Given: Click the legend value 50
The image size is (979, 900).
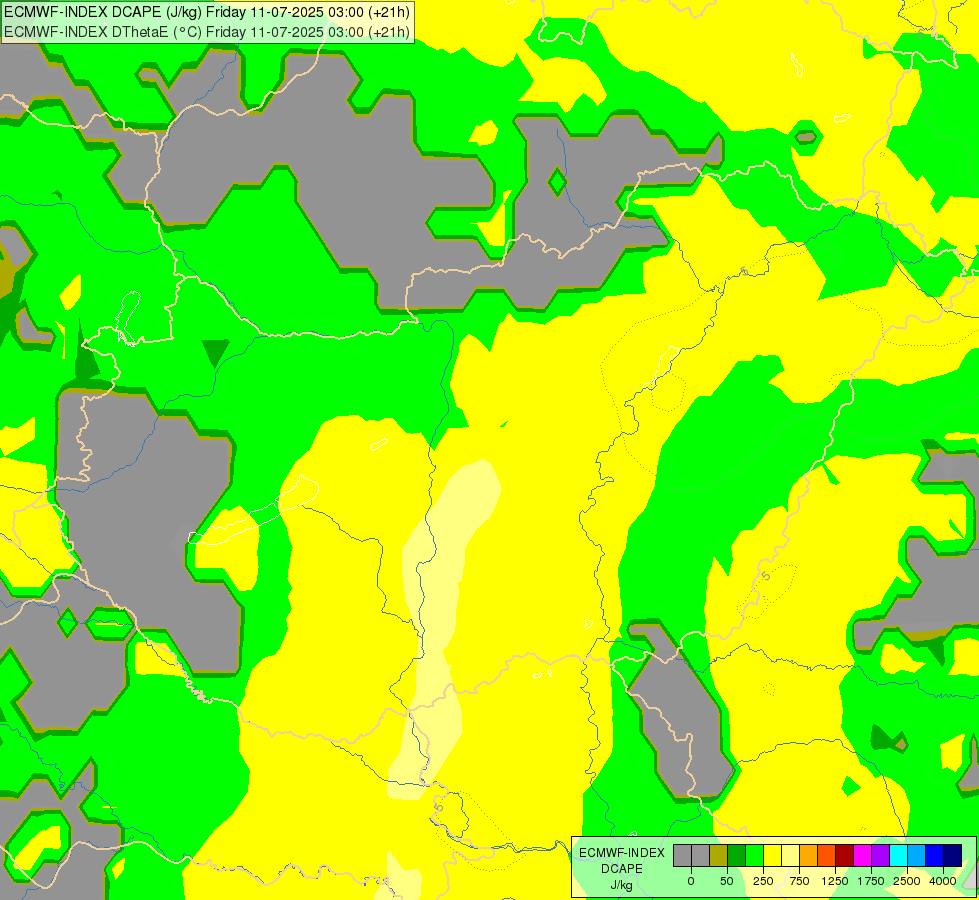Looking at the screenshot, I should coord(727,881).
